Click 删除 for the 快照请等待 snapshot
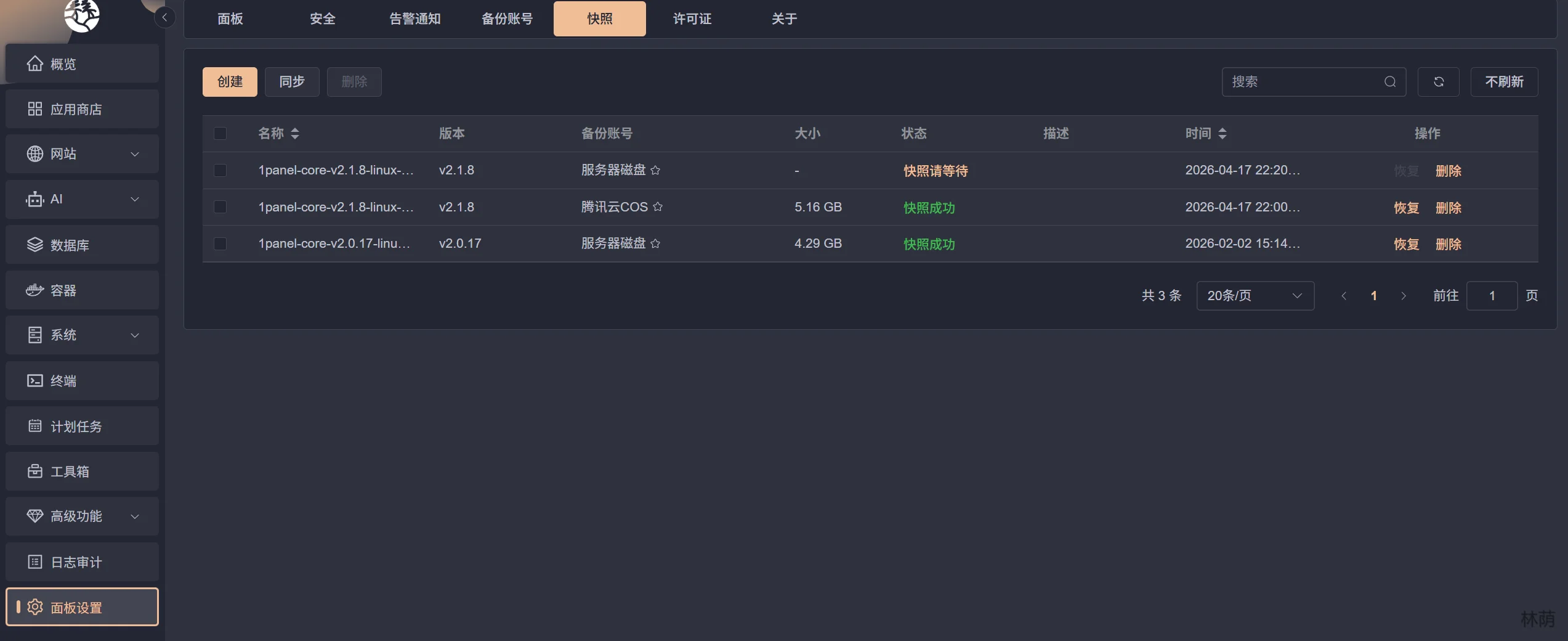Screen dimensions: 1568x641 coord(1449,171)
